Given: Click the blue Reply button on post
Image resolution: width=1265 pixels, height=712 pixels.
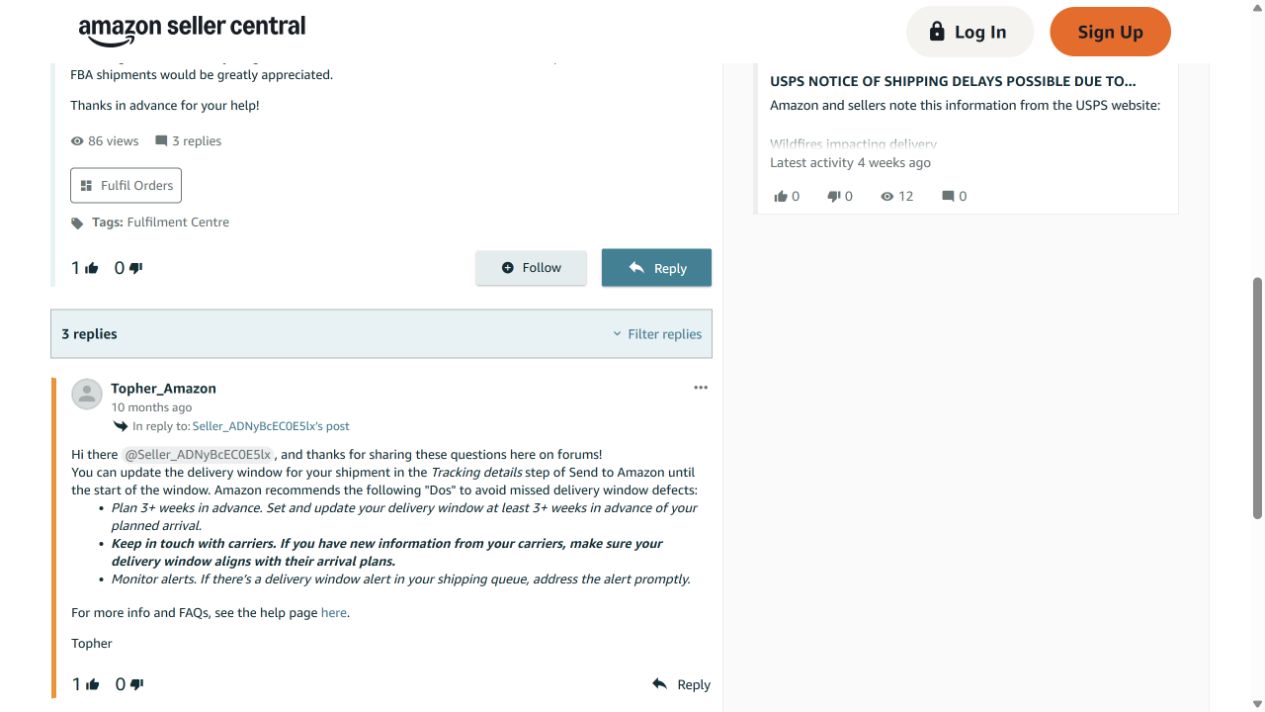Looking at the screenshot, I should tap(656, 268).
